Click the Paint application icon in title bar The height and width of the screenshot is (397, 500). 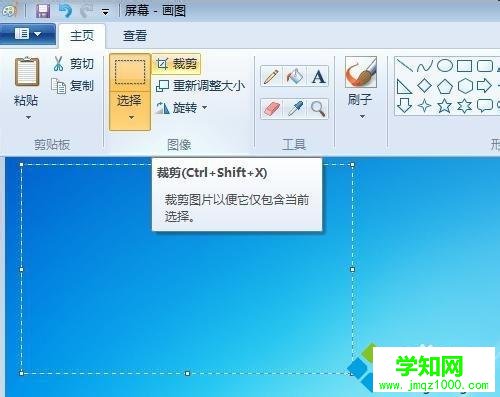click(x=9, y=11)
